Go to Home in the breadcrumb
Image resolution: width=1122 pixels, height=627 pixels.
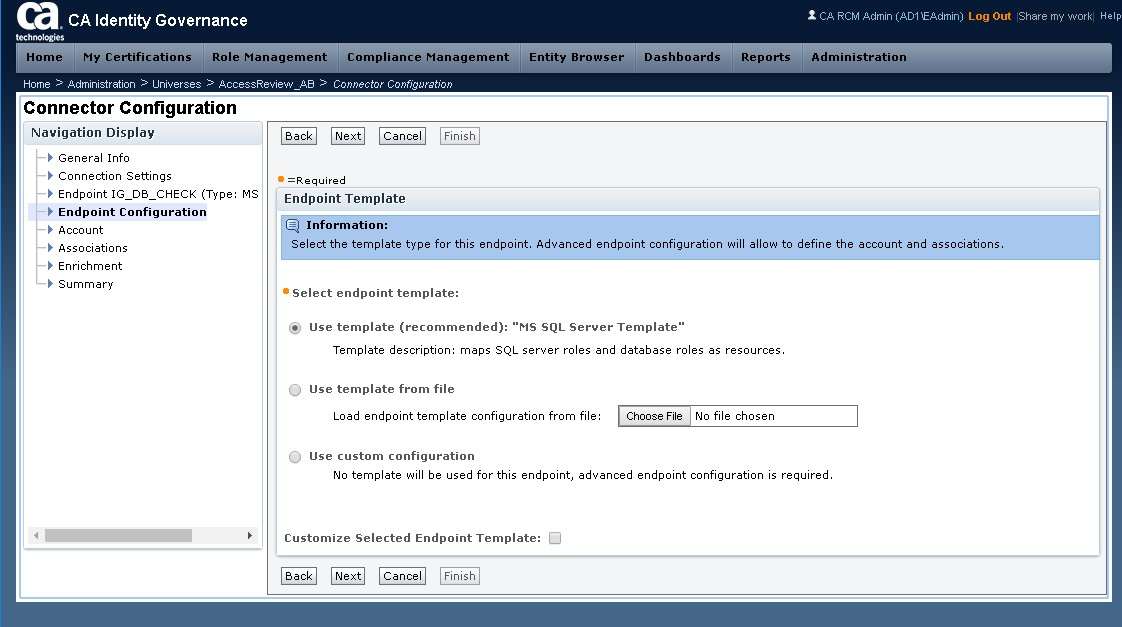pyautogui.click(x=36, y=84)
